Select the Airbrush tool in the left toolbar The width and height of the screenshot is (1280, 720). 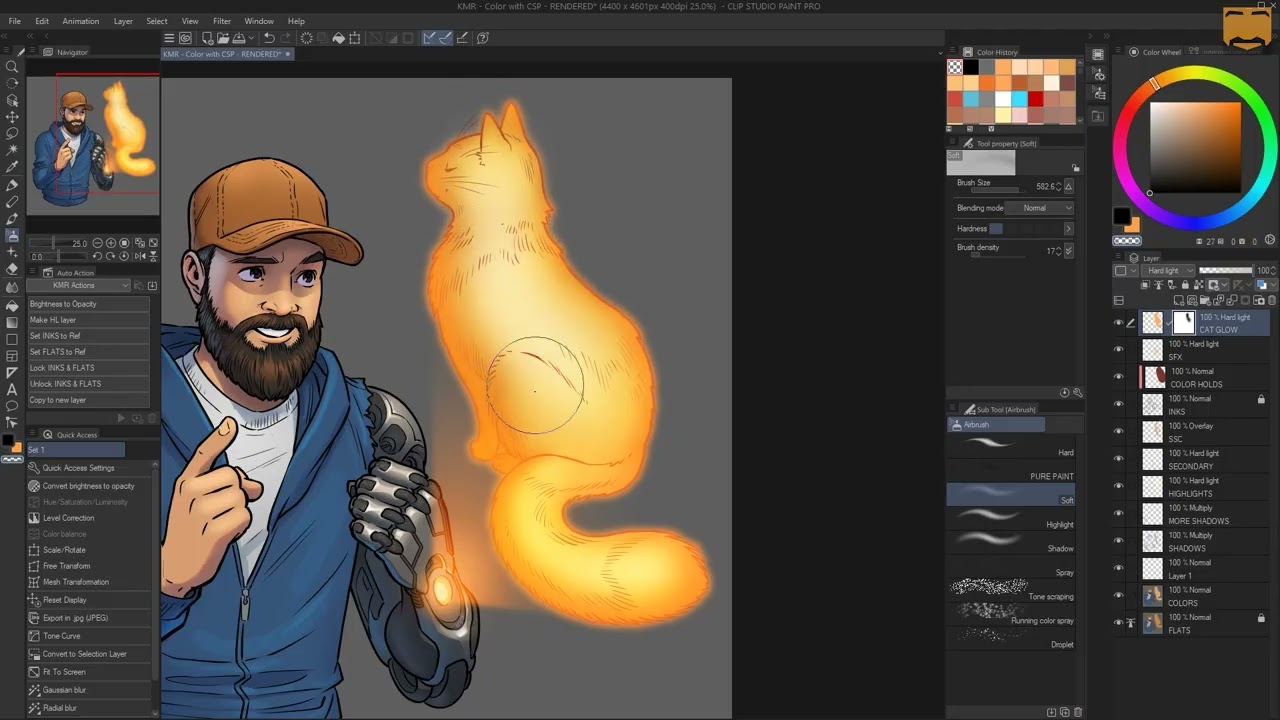click(12, 236)
